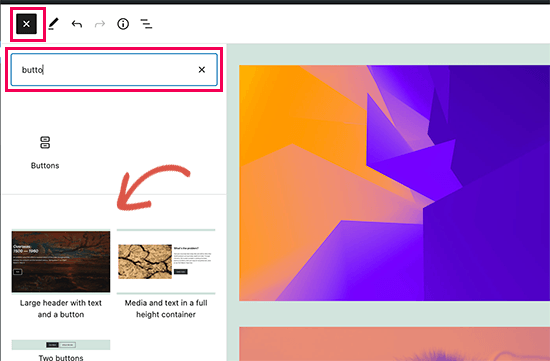Choose the Large header pattern thumbnail

click(x=61, y=261)
